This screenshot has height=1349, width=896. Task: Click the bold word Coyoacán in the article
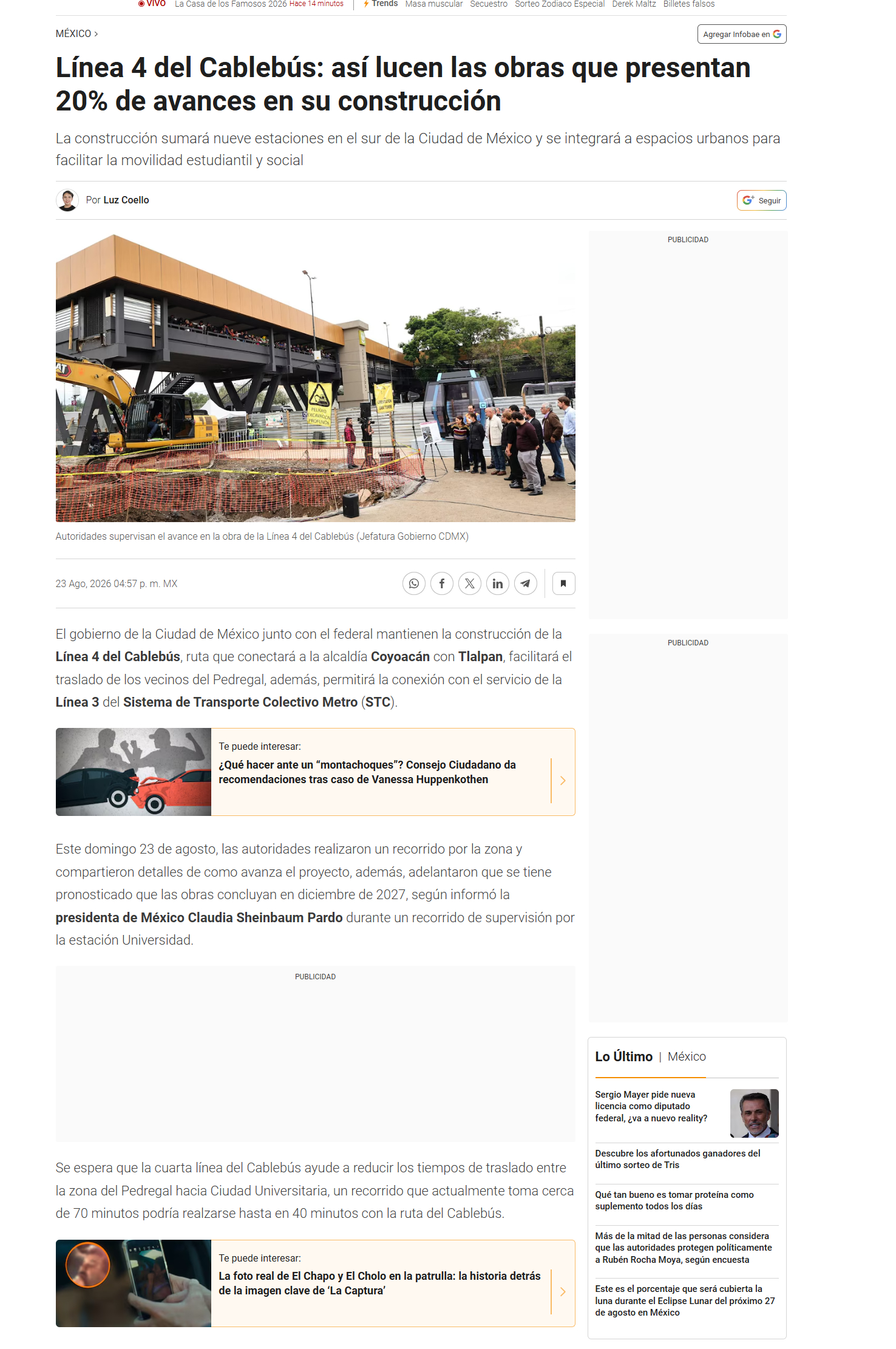[x=400, y=656]
